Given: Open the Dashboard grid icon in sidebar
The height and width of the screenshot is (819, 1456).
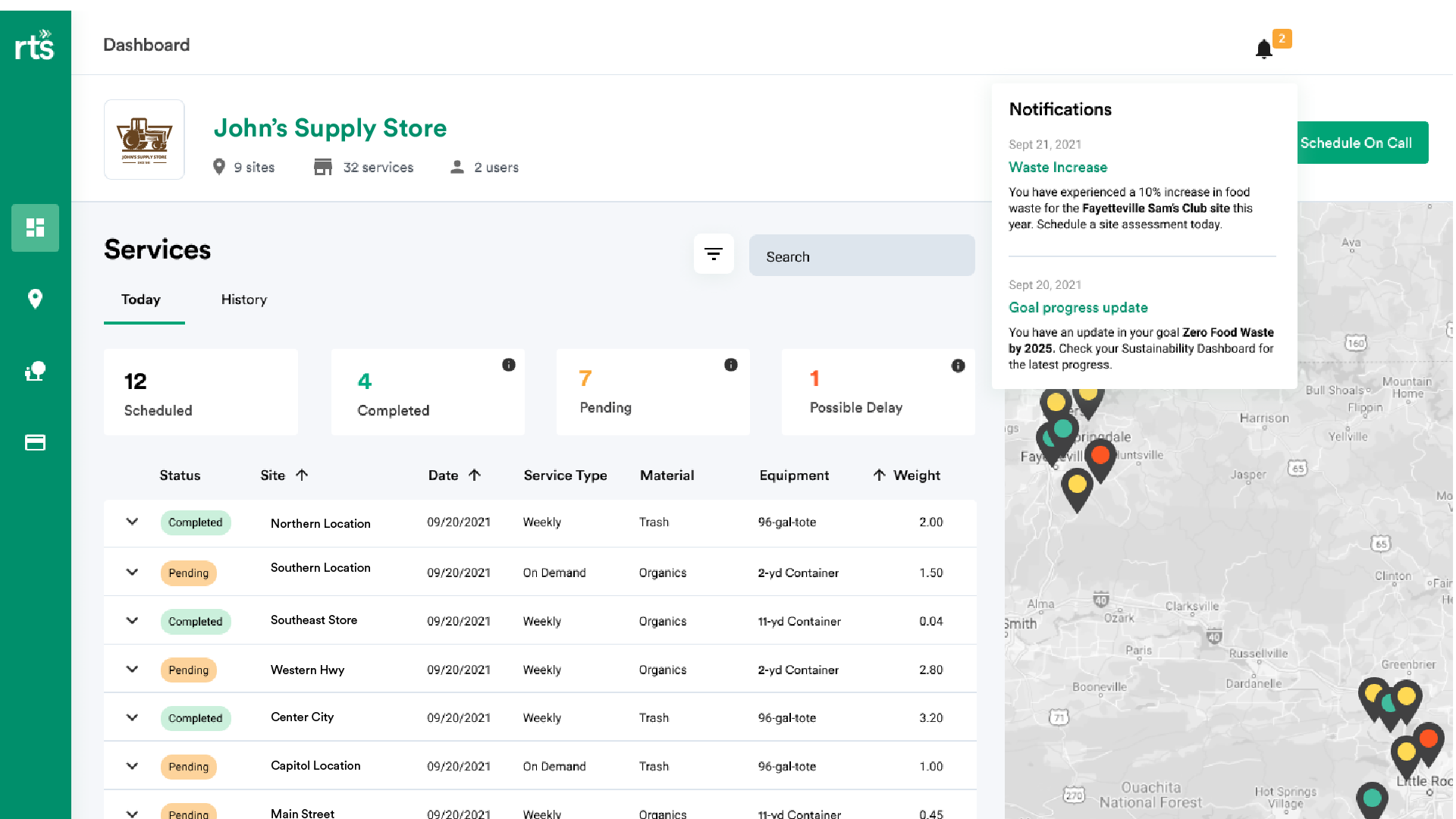Looking at the screenshot, I should [35, 227].
